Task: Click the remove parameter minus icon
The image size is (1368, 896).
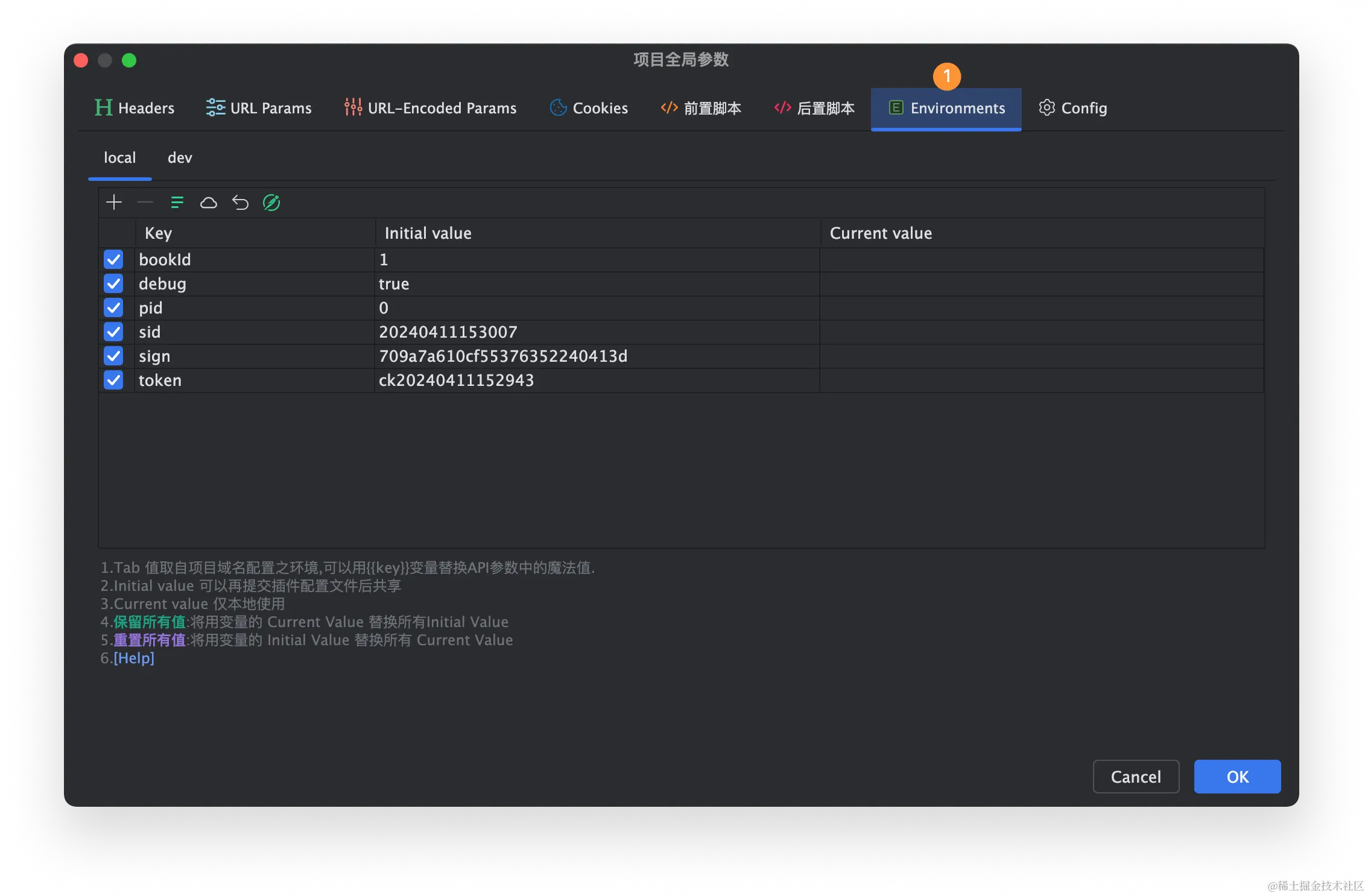Action: [145, 202]
